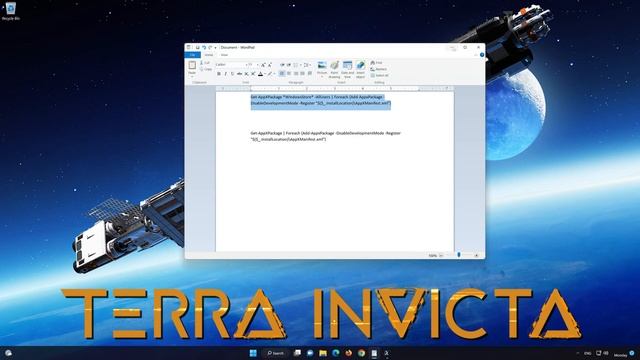The height and width of the screenshot is (360, 640).
Task: Insert a Paint drawing
Action: 334,69
